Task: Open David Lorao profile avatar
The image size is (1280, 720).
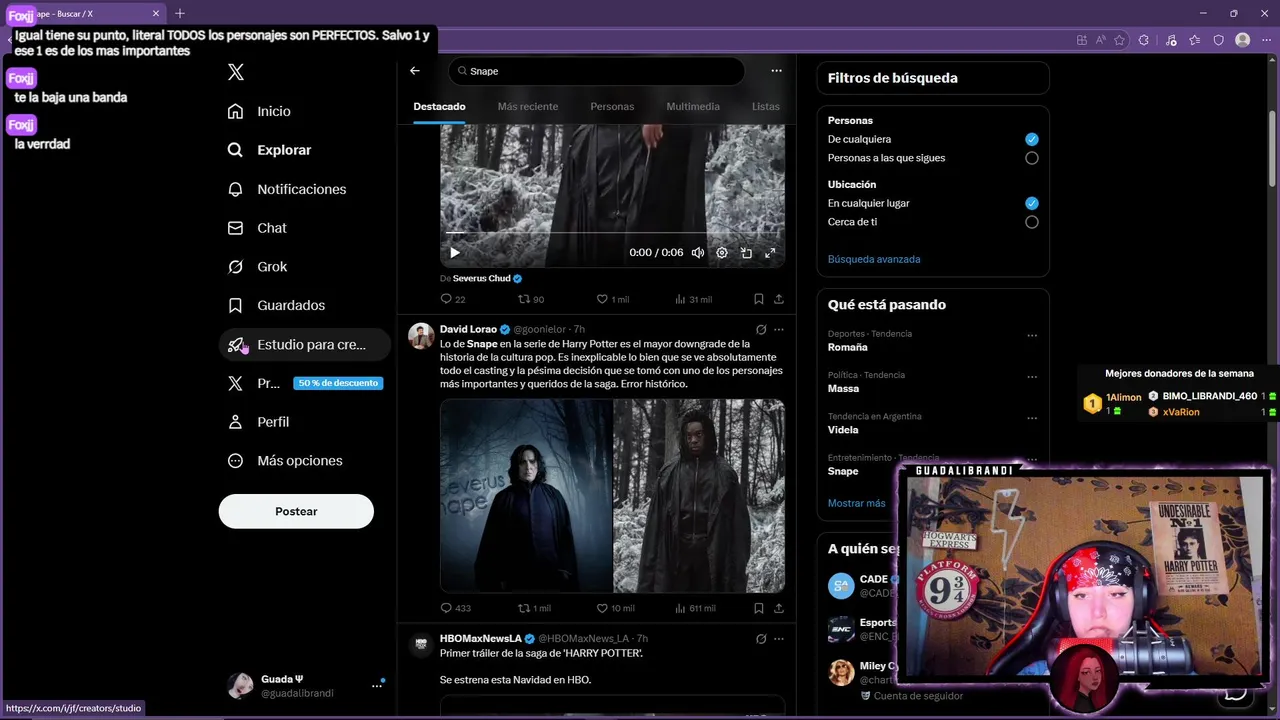Action: (421, 336)
